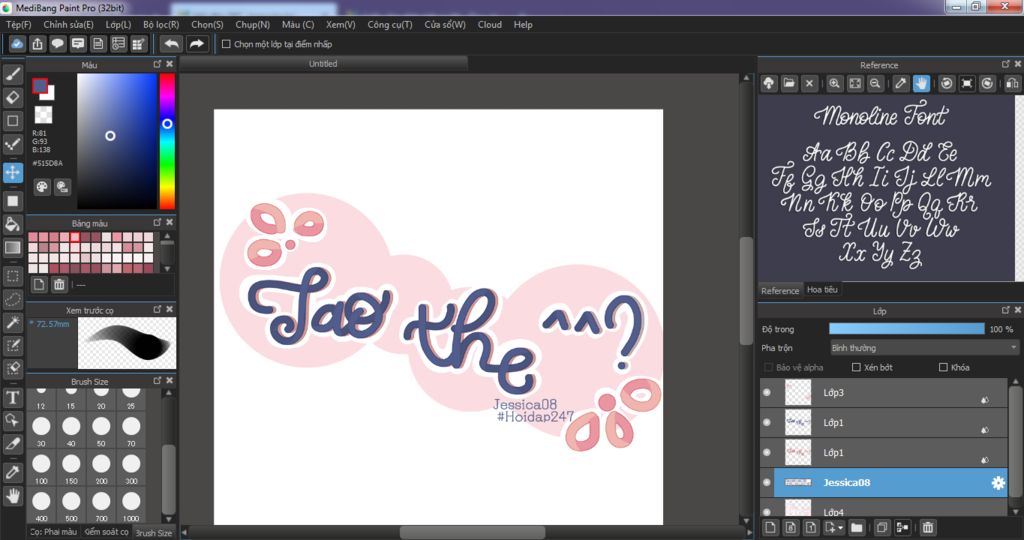Open the Lớp(L) menu
1024x540 pixels.
tap(118, 25)
